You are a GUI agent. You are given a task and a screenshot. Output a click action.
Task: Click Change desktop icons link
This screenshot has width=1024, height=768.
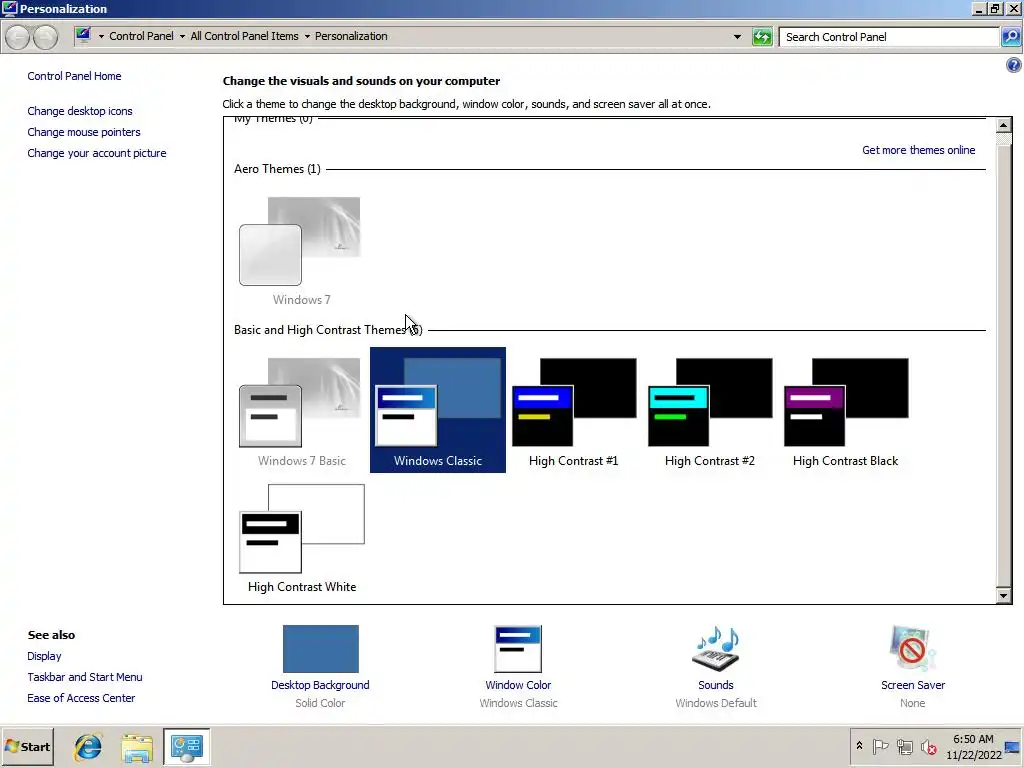pyautogui.click(x=80, y=111)
